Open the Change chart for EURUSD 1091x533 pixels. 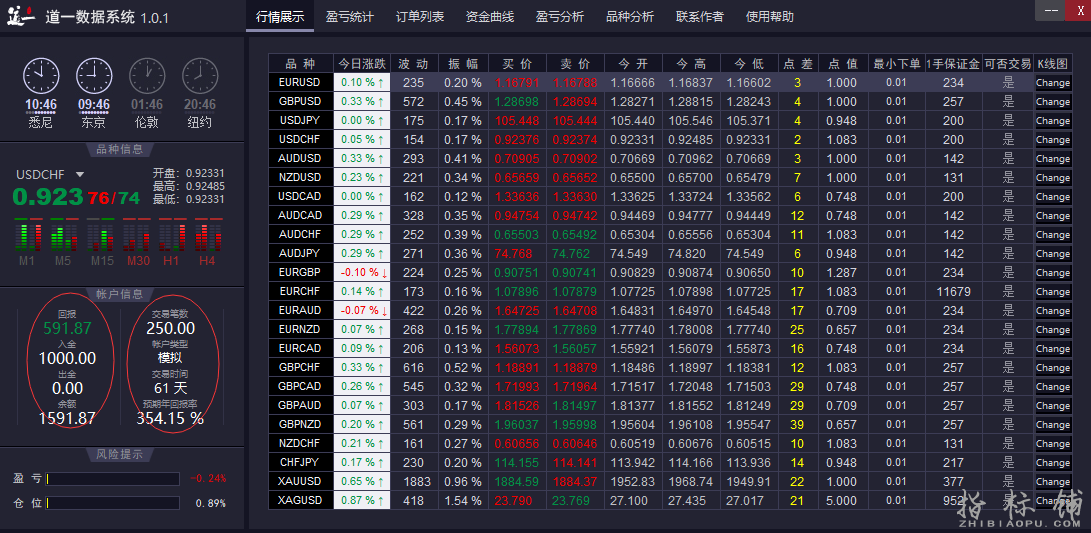[x=1053, y=83]
